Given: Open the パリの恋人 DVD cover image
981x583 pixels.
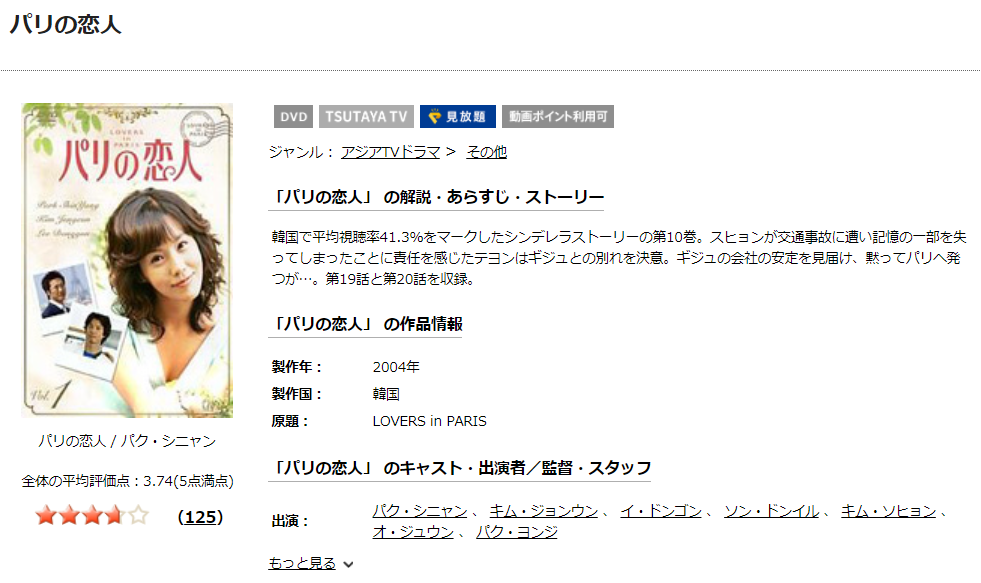Looking at the screenshot, I should click(x=127, y=260).
